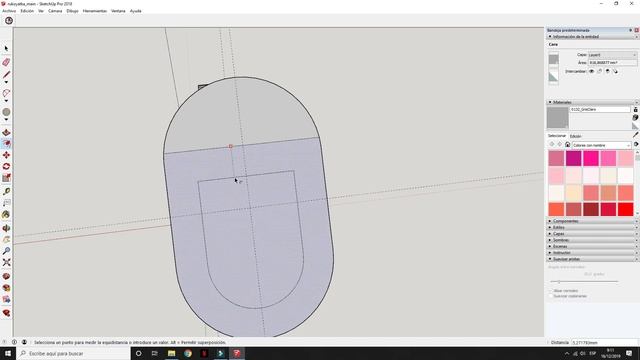Switch to the Edición materials tab
Image resolution: width=640 pixels, height=360 pixels.
point(576,136)
